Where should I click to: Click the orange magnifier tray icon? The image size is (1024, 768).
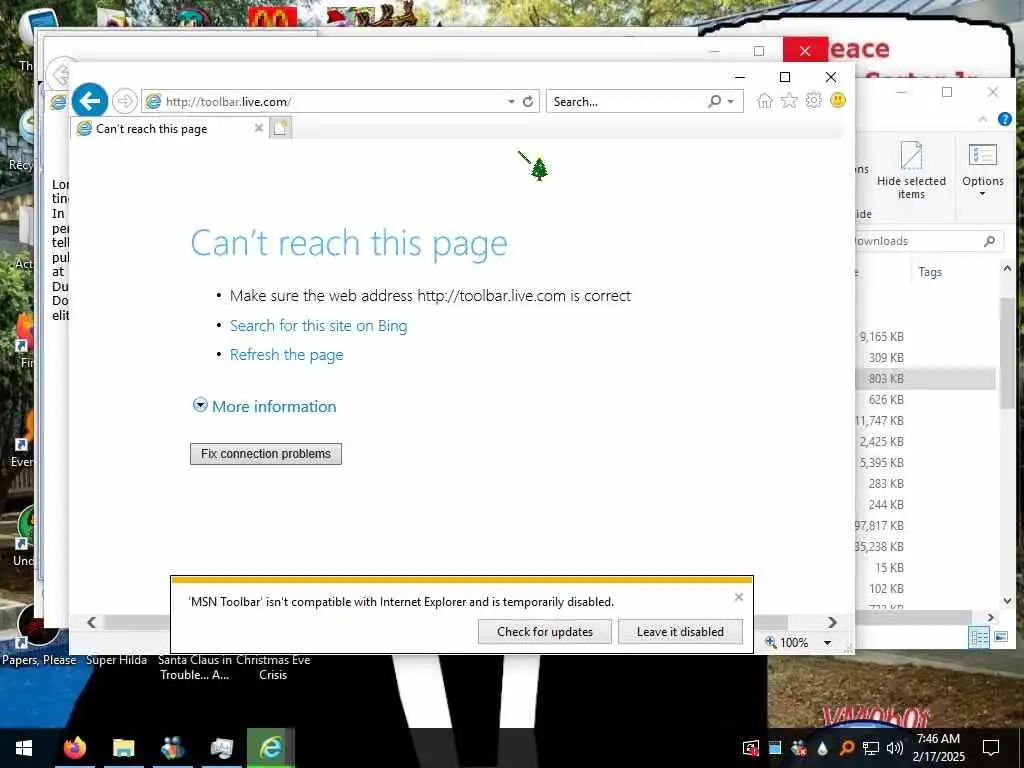(x=846, y=748)
